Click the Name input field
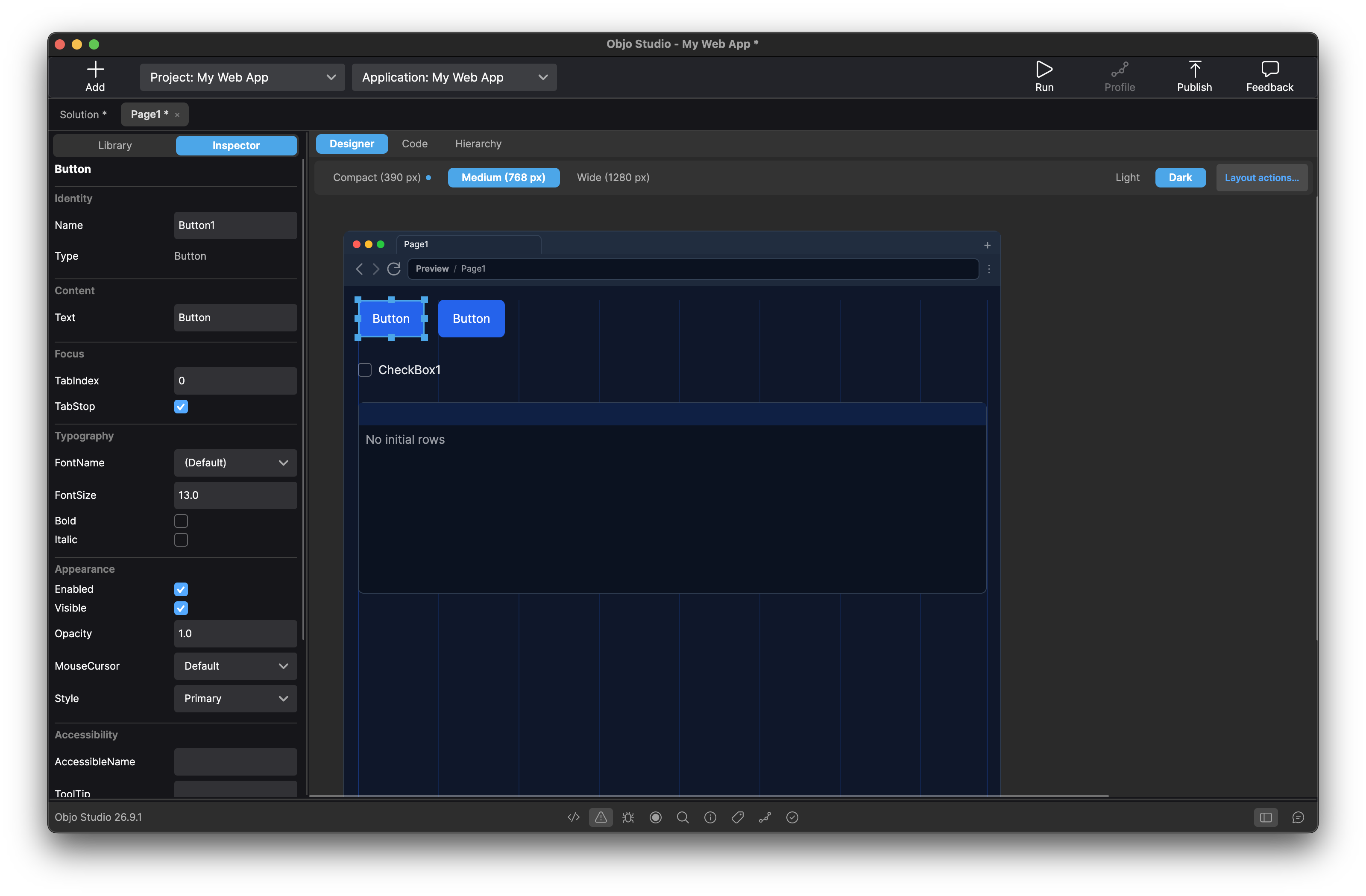Image resolution: width=1366 pixels, height=896 pixels. [x=235, y=225]
